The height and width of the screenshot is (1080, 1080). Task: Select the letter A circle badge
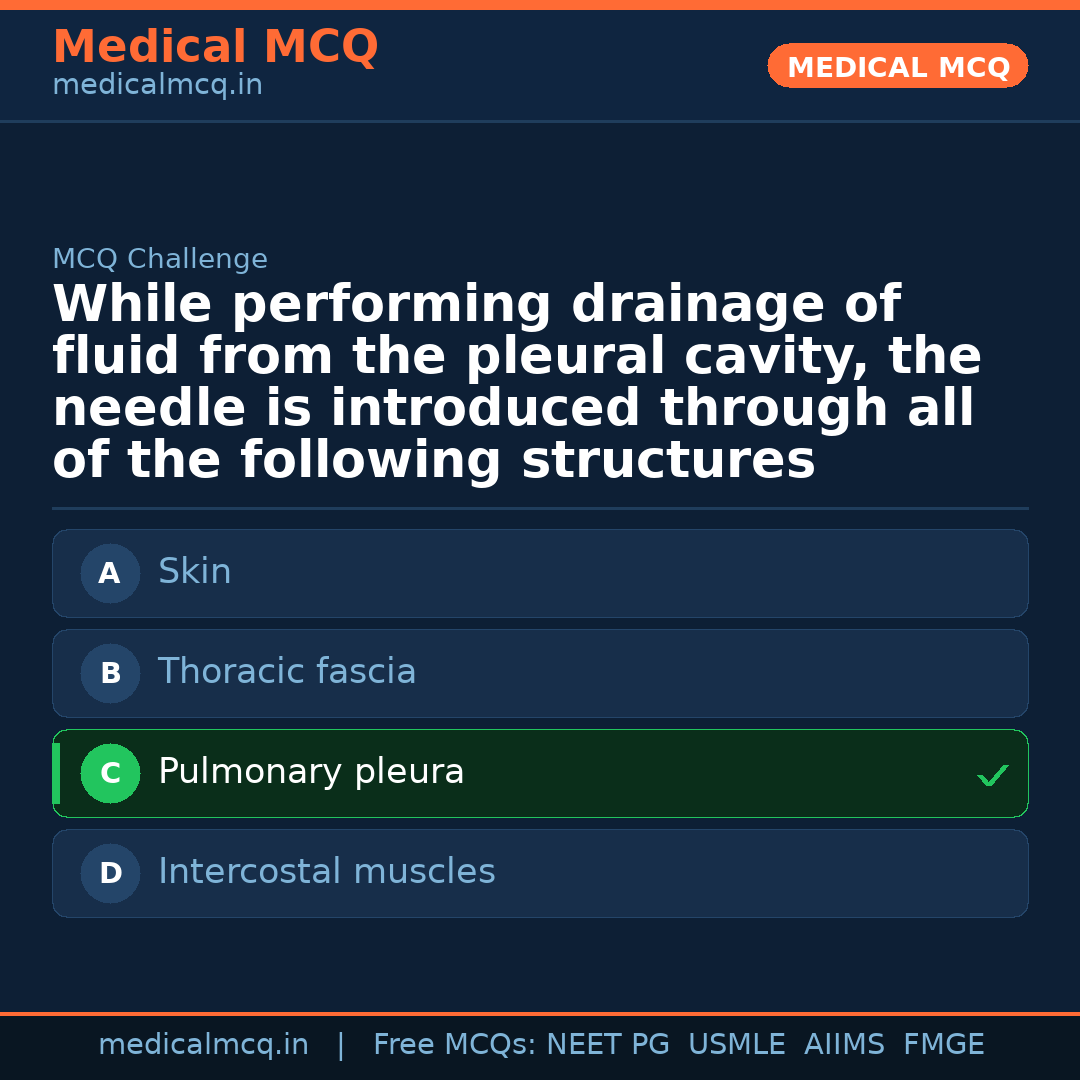[x=110, y=573]
